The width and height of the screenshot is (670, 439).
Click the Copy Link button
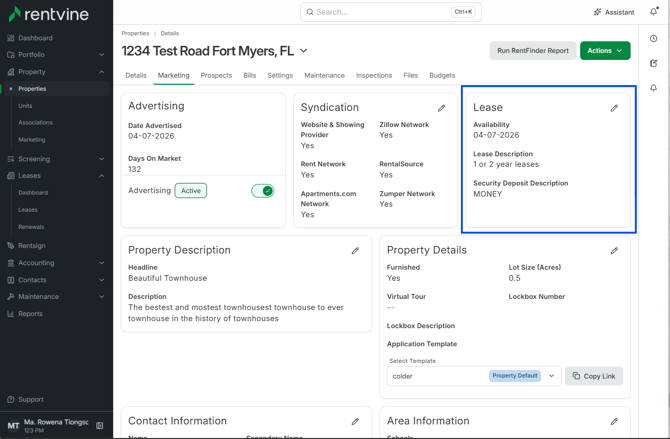(594, 376)
